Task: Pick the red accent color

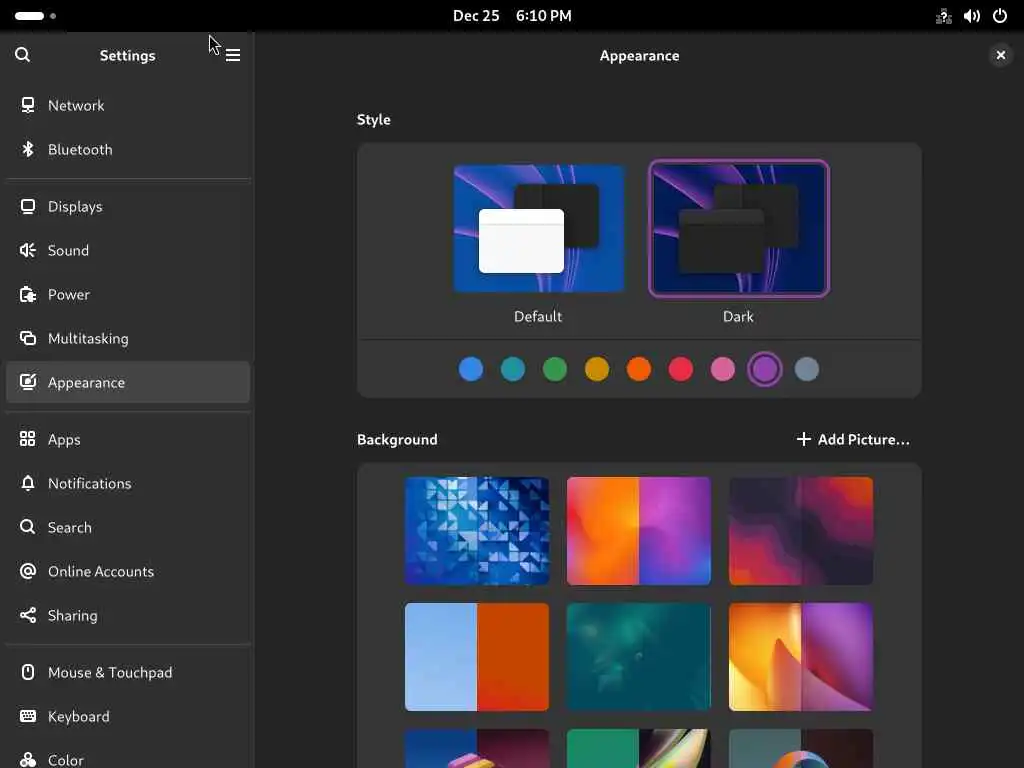Action: click(x=680, y=369)
